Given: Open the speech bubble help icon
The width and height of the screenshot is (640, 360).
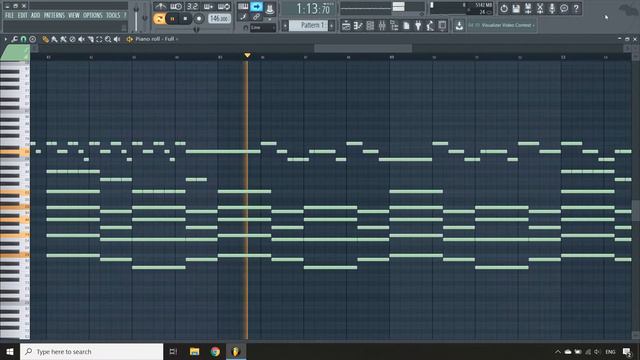Looking at the screenshot, I should 564,8.
